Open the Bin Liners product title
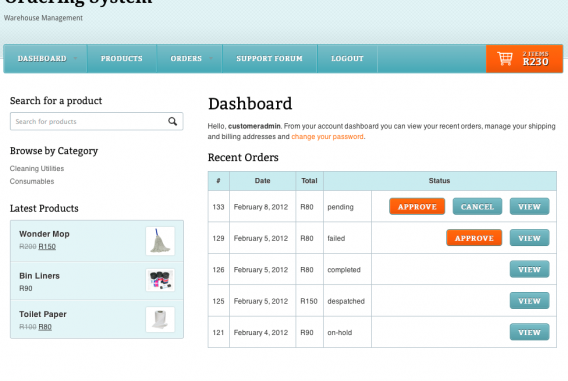 coord(39,276)
